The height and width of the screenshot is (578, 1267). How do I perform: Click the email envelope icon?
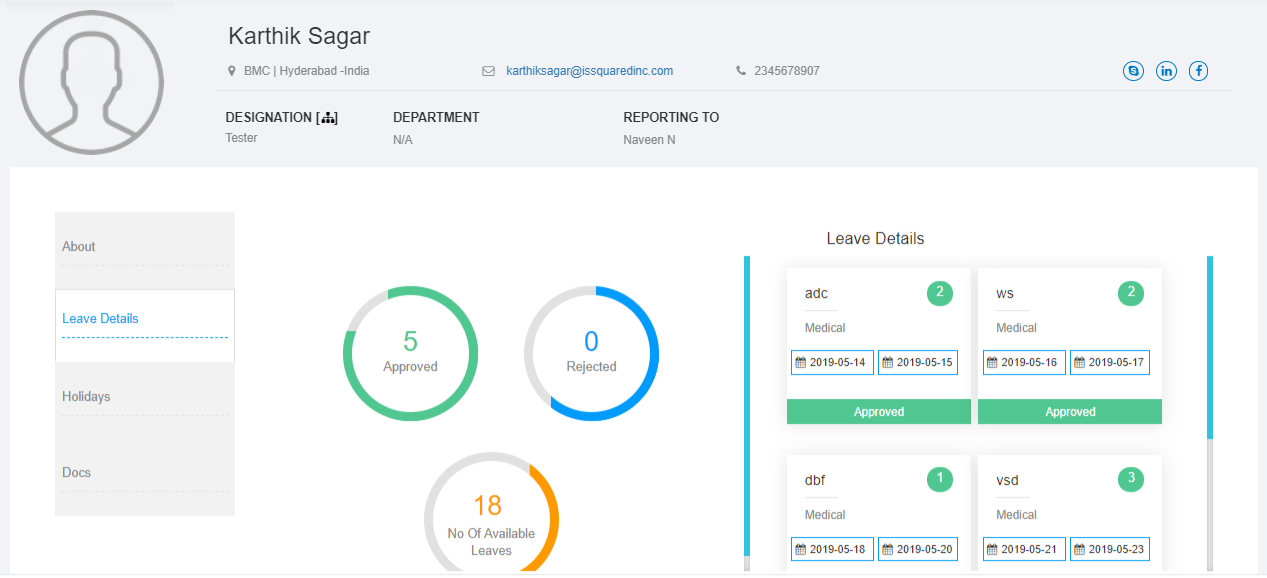click(x=488, y=71)
